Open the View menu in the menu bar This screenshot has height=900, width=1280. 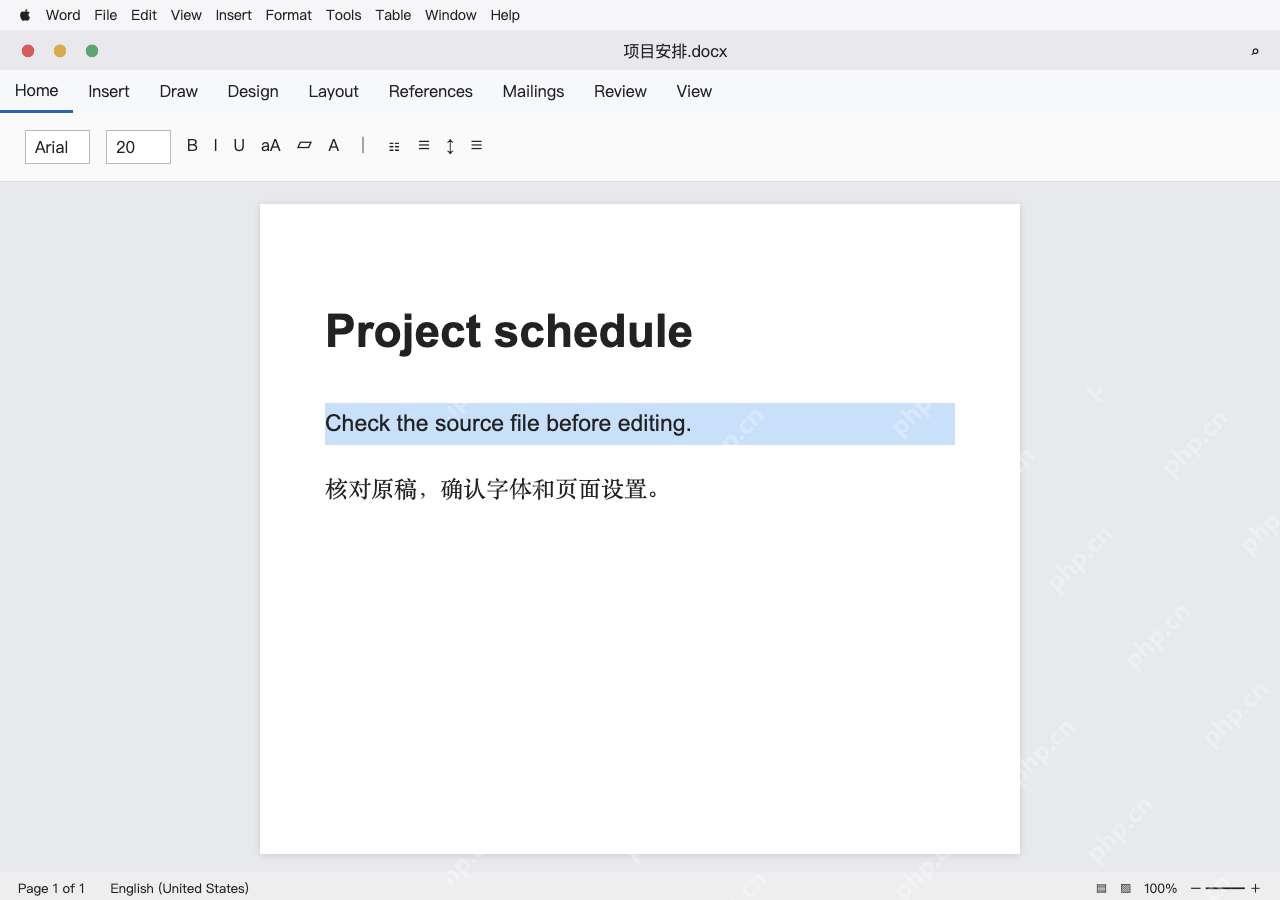tap(186, 15)
